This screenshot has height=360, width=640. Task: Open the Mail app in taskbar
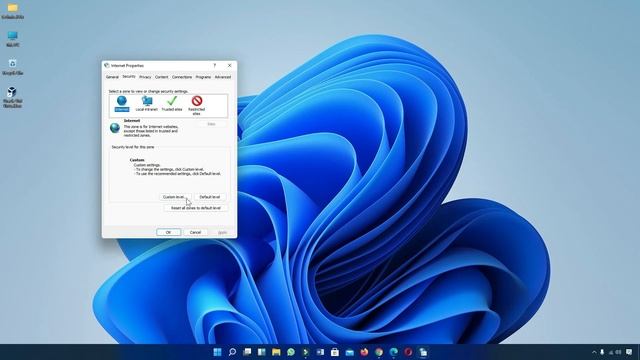(349, 352)
